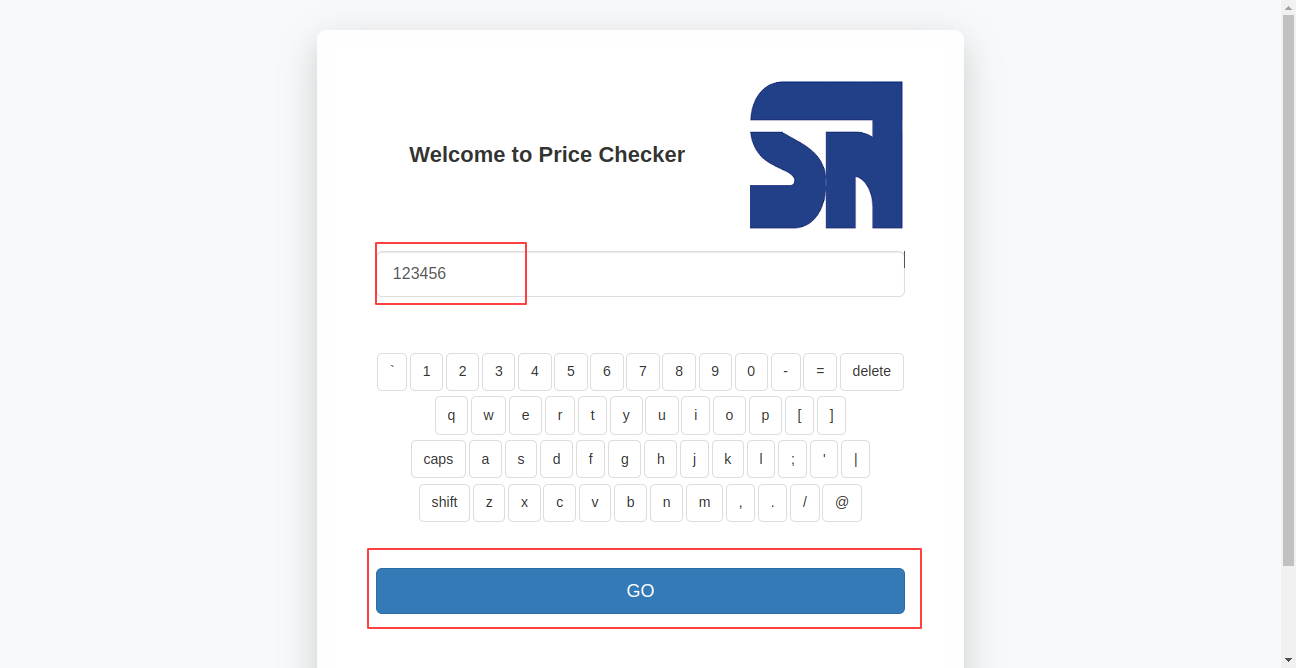Tap the letter g key
The height and width of the screenshot is (668, 1296).
624,459
